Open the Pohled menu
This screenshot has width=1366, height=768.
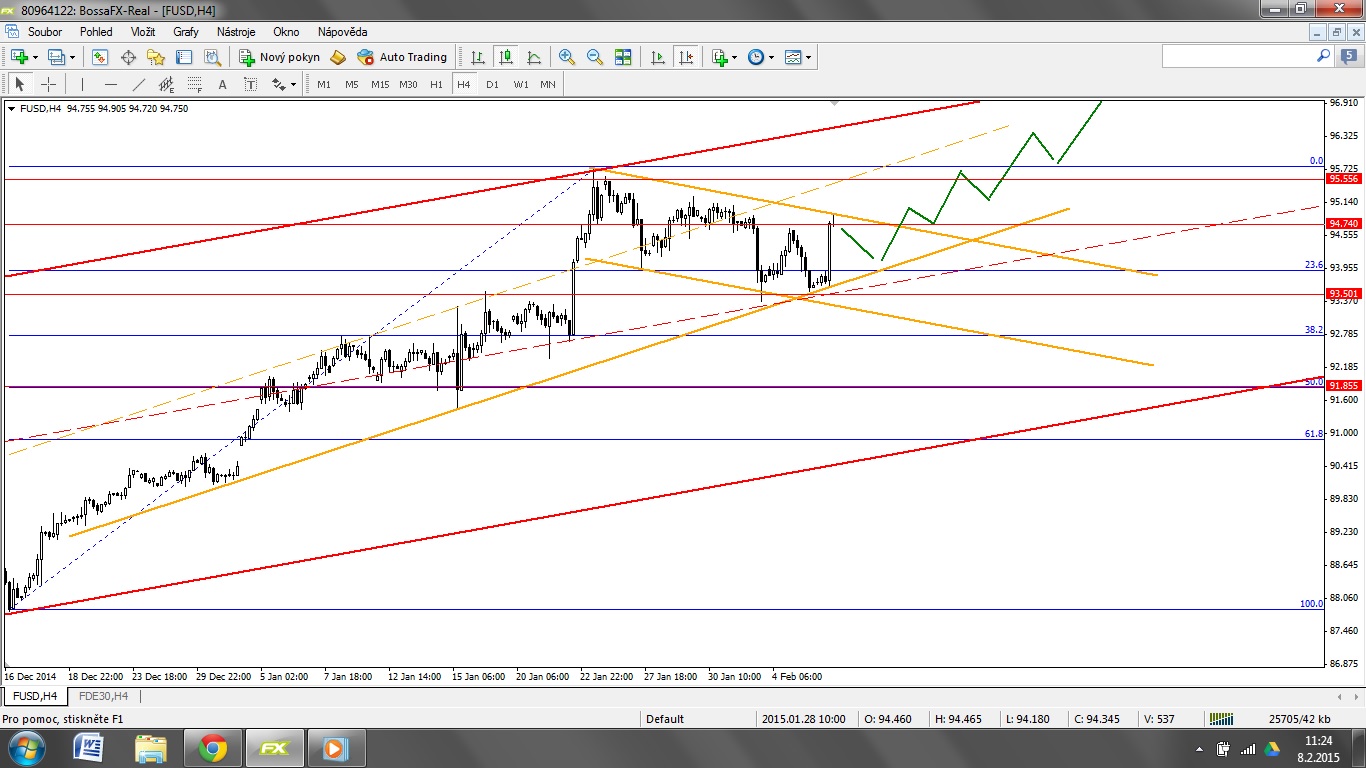coord(96,32)
